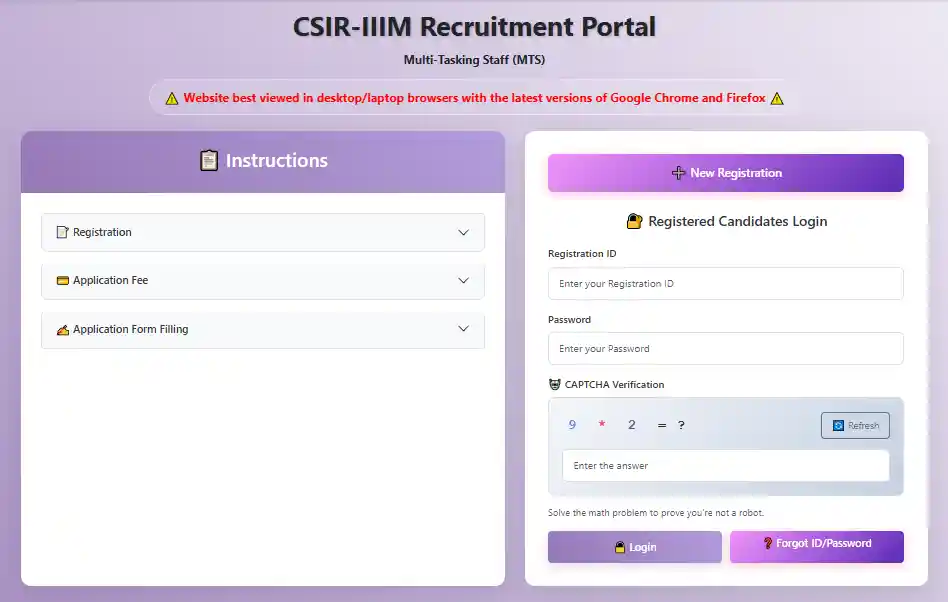Refresh the CAPTCHA math problem
The width and height of the screenshot is (948, 602).
coord(855,425)
